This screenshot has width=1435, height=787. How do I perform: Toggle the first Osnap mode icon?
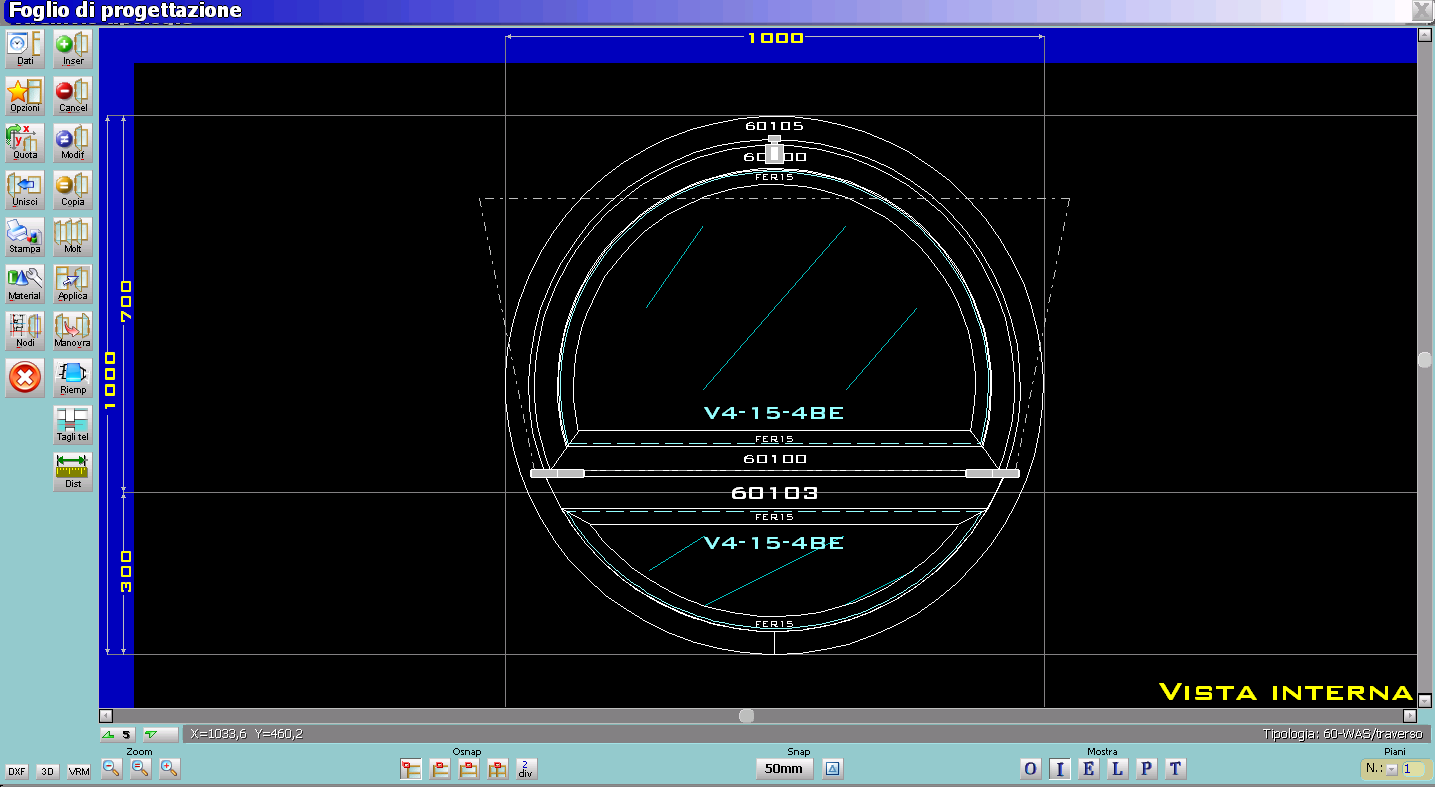pos(410,769)
